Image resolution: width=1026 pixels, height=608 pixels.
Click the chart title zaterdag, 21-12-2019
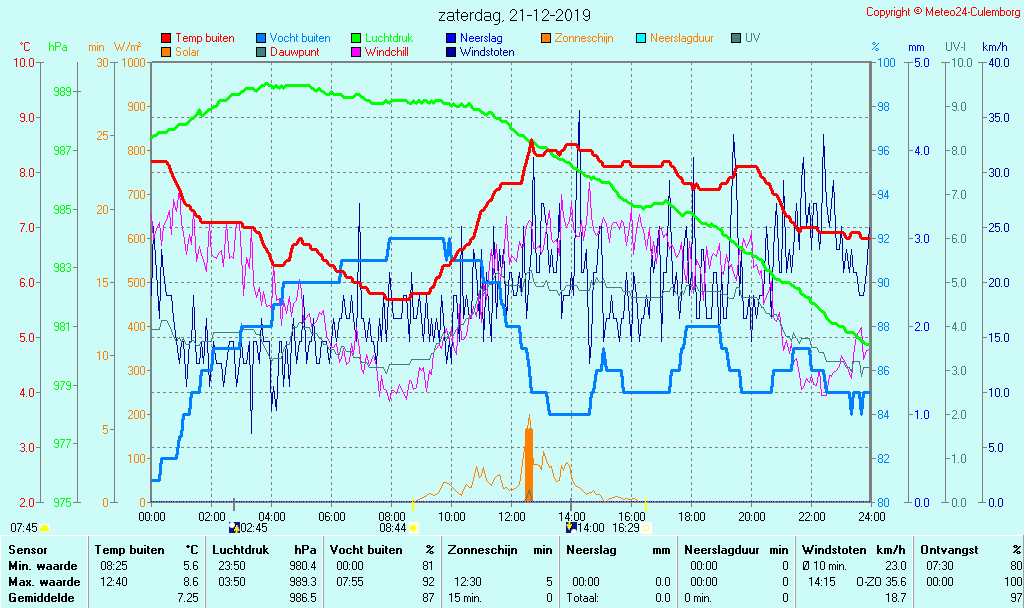tap(514, 15)
